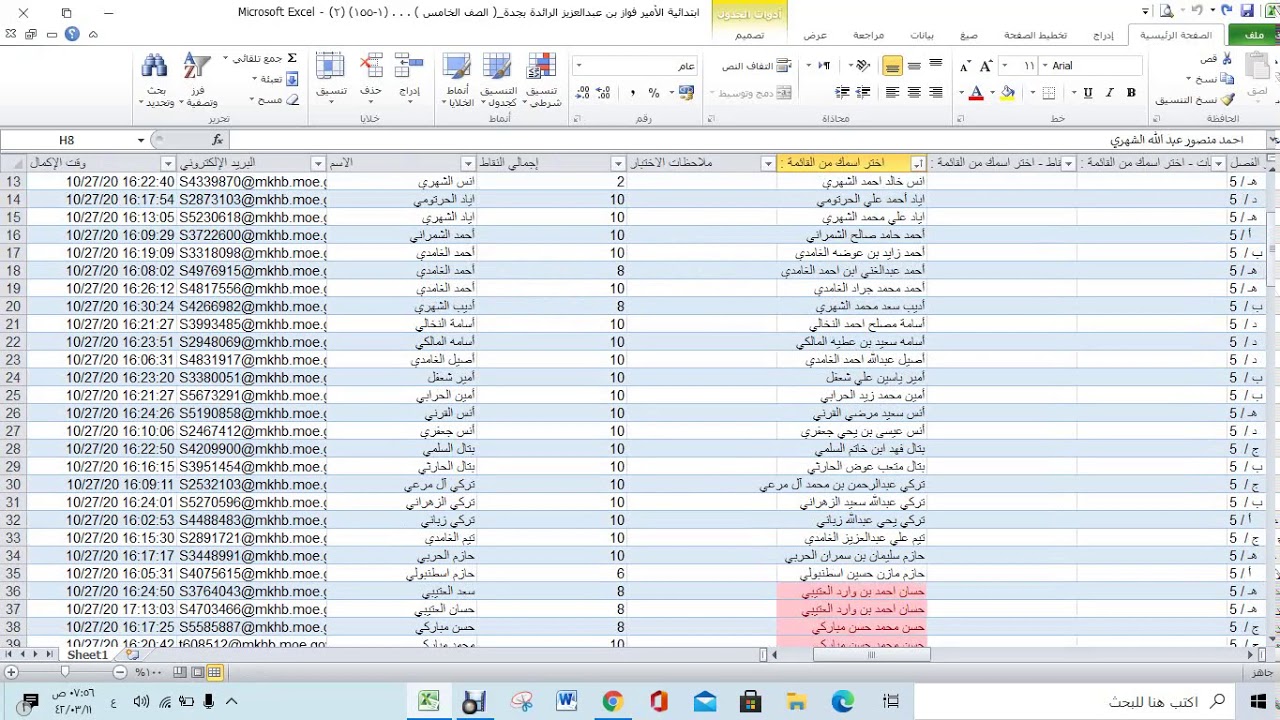Click the fill color bucket swatch
Screen dimensions: 1280x720
(1007, 93)
